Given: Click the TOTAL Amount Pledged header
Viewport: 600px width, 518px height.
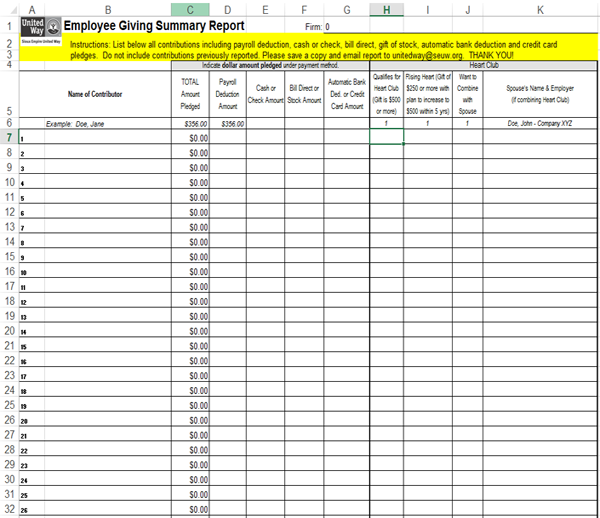Looking at the screenshot, I should click(x=190, y=94).
